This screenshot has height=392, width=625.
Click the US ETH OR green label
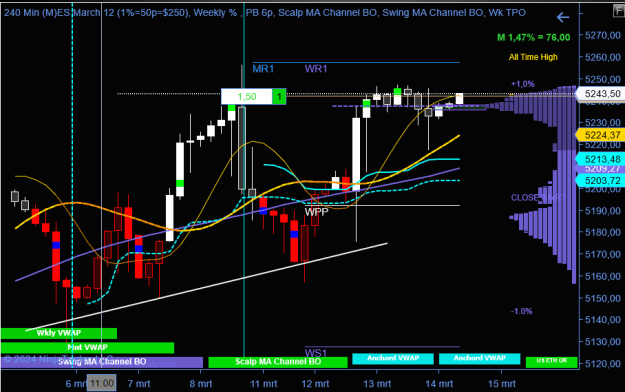pos(552,361)
